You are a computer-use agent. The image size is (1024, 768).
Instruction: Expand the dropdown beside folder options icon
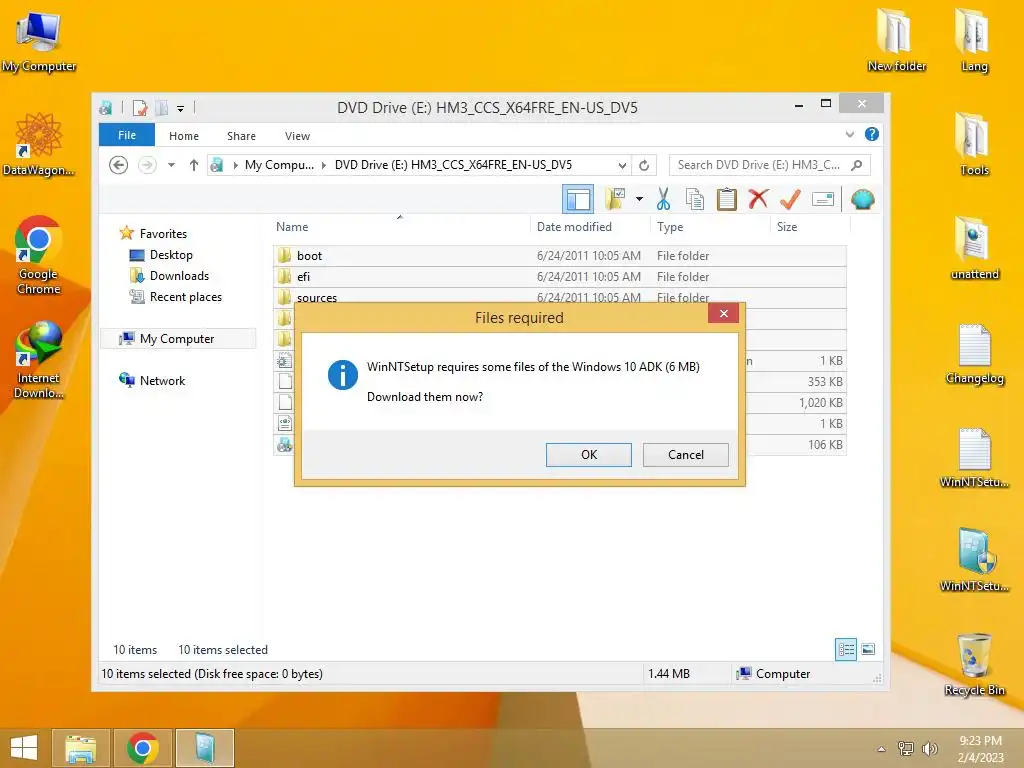(x=639, y=199)
